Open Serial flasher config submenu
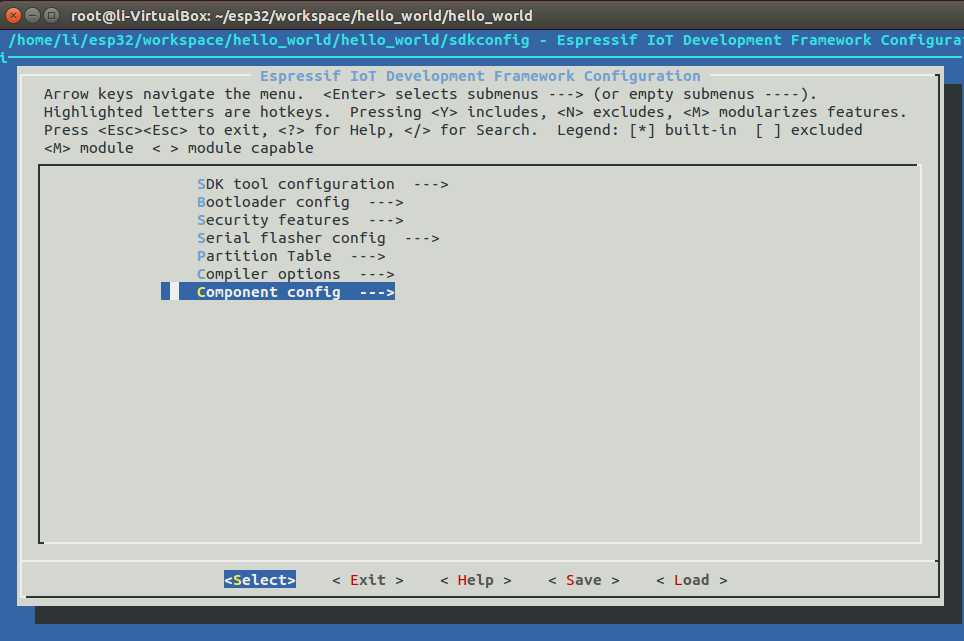 (318, 238)
